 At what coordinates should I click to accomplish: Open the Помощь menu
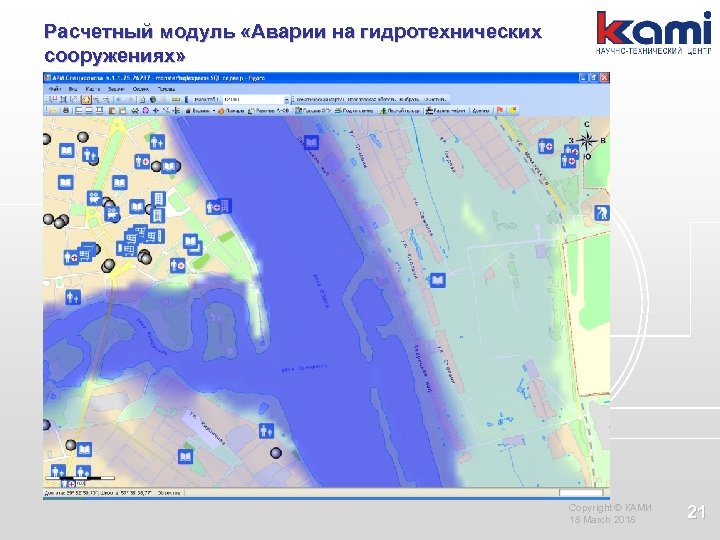point(166,89)
